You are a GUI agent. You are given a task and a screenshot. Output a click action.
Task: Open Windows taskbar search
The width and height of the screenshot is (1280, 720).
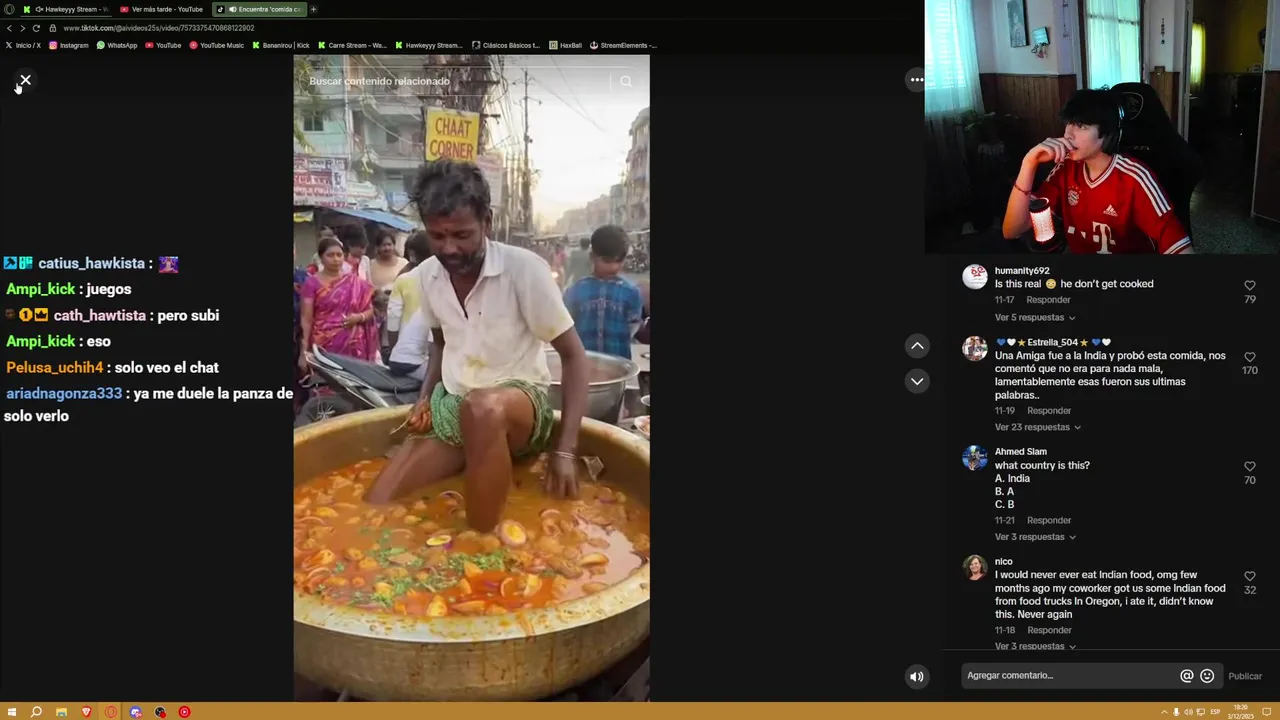(x=36, y=712)
